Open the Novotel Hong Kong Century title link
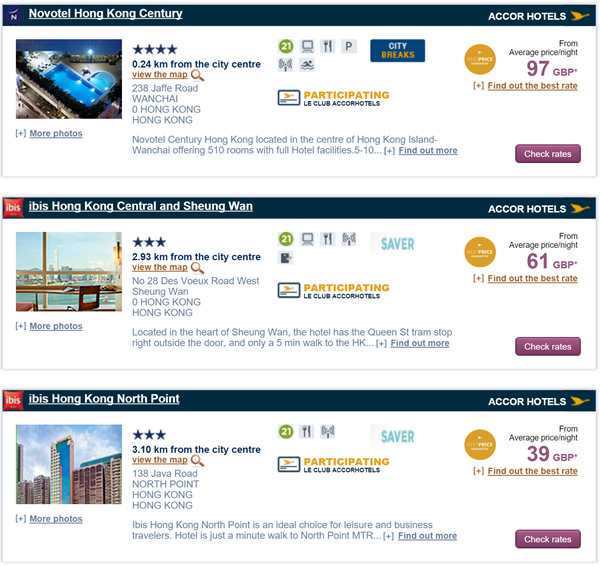 105,13
